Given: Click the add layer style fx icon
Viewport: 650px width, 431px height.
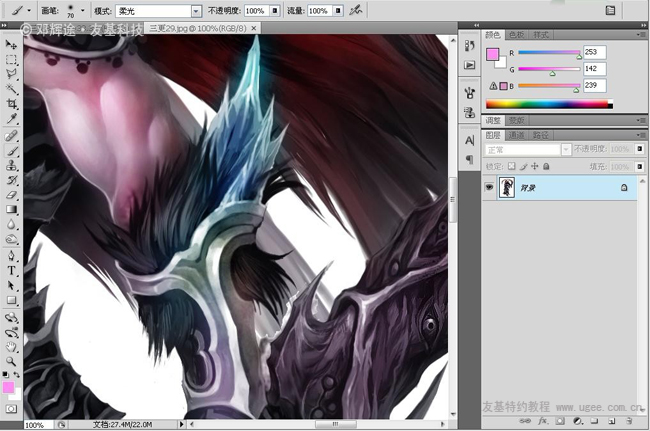Looking at the screenshot, I should 542,421.
